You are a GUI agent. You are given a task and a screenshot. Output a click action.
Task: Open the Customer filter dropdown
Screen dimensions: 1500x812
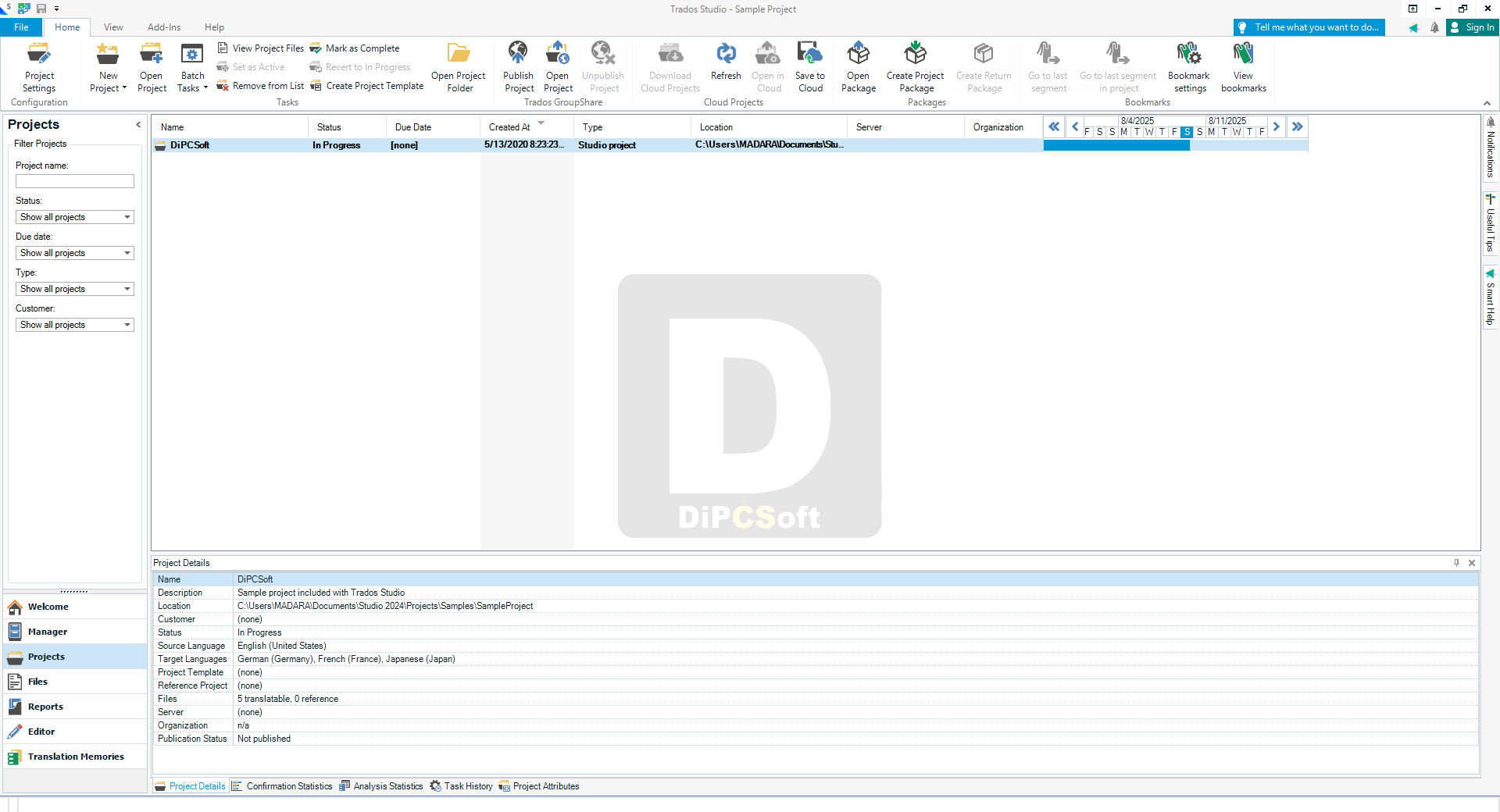75,325
